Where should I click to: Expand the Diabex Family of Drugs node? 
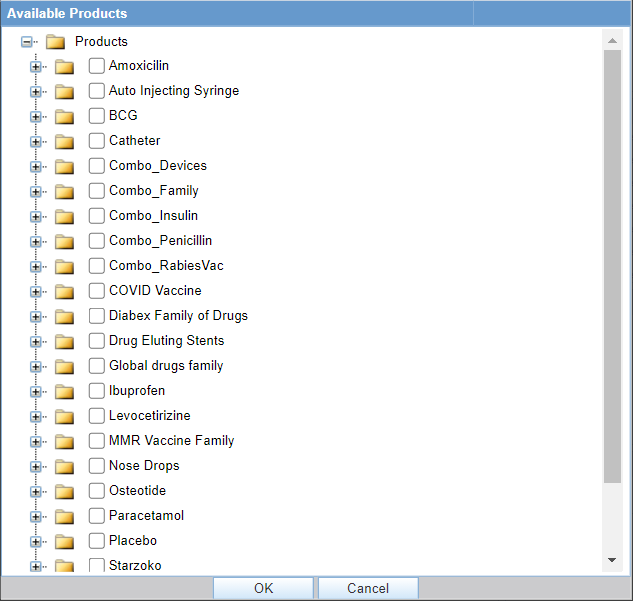pyautogui.click(x=36, y=317)
